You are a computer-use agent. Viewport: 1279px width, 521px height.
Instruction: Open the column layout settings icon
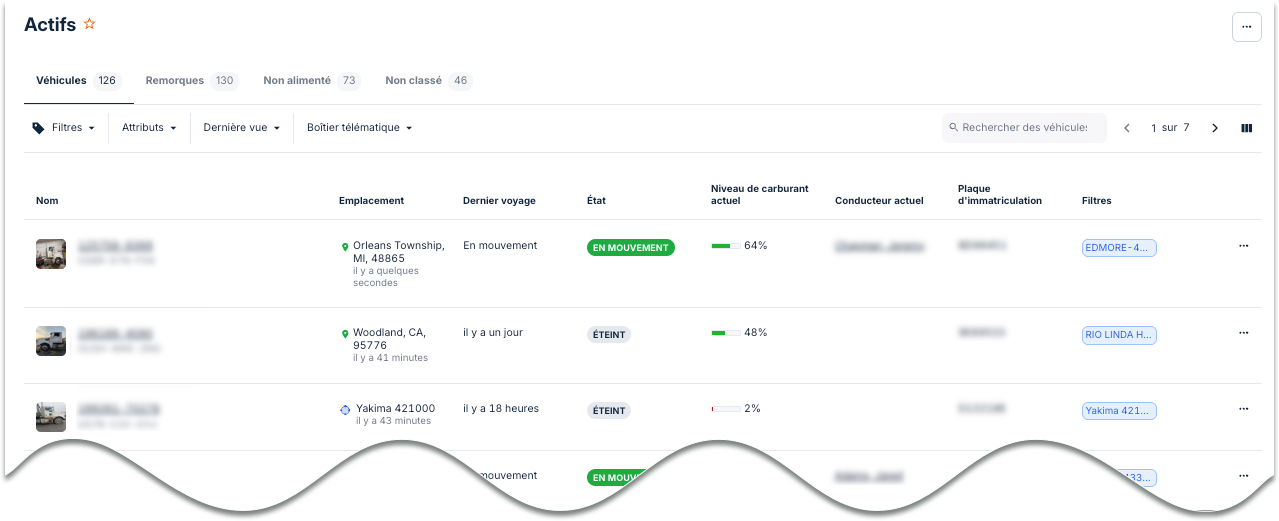1247,128
